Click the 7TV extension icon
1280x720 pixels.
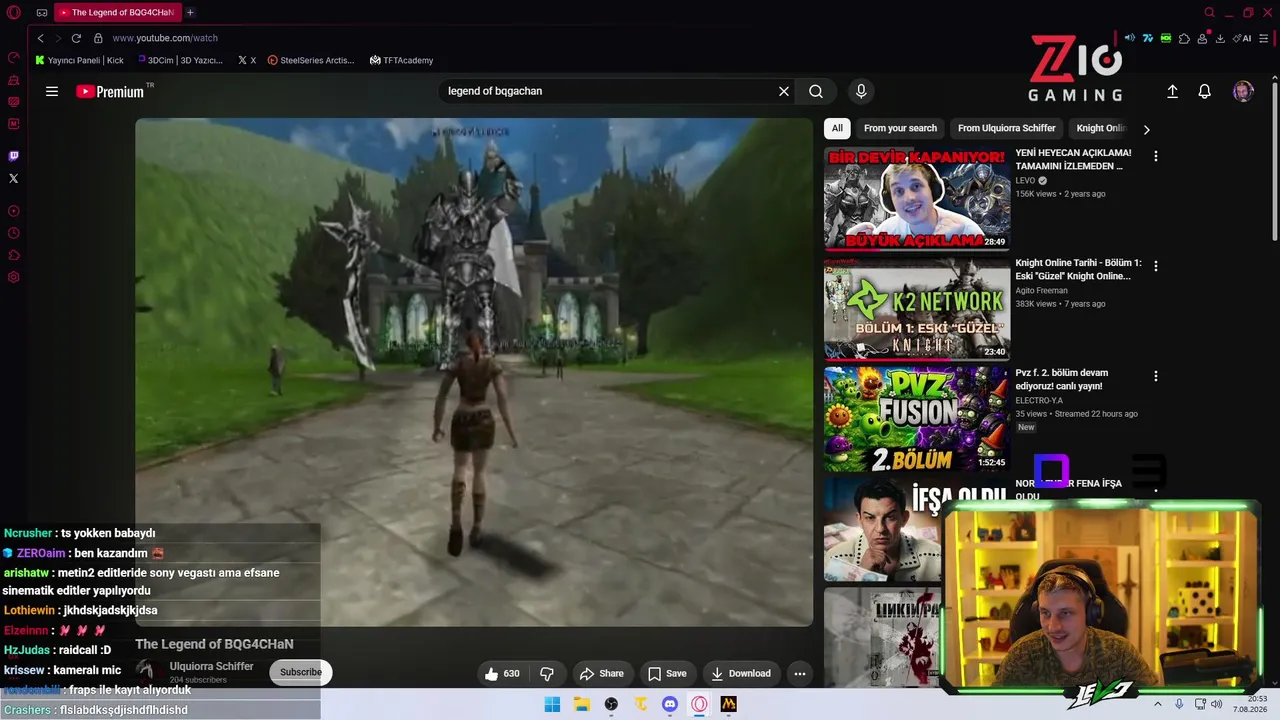[1148, 38]
